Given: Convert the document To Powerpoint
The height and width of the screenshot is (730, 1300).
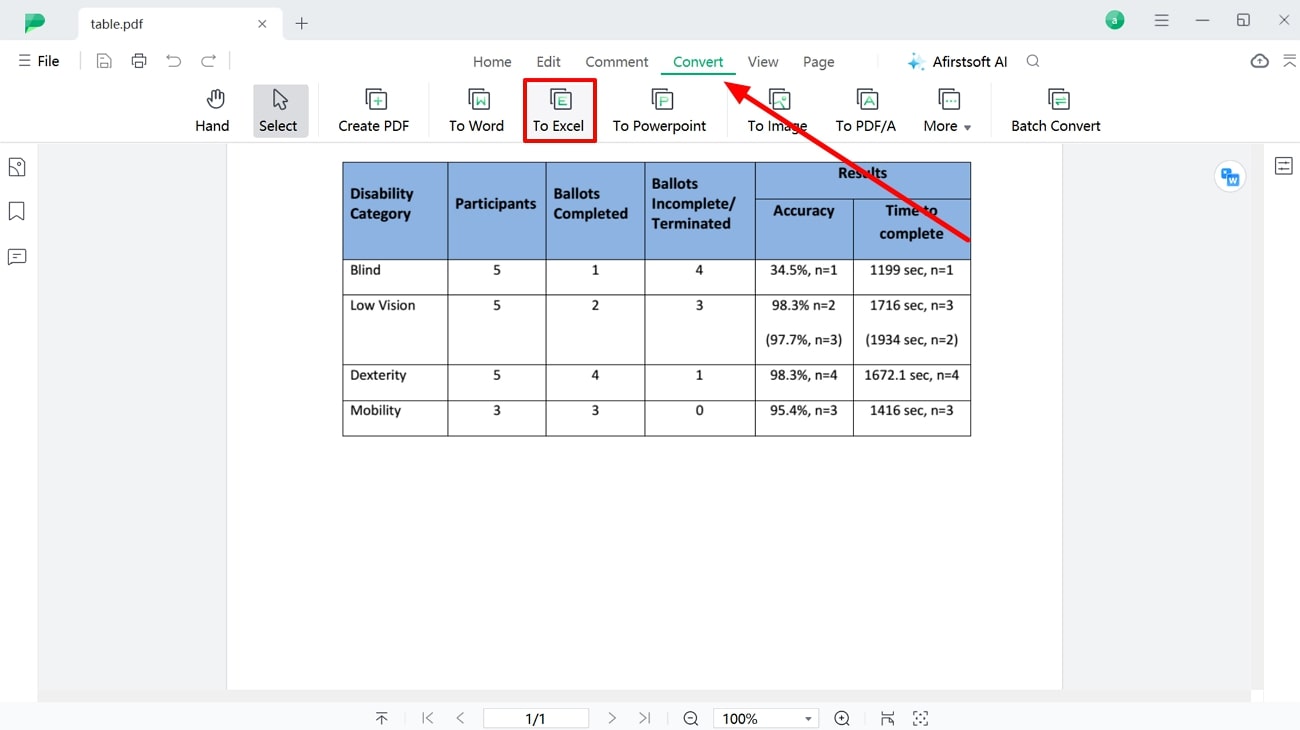Looking at the screenshot, I should pos(660,110).
